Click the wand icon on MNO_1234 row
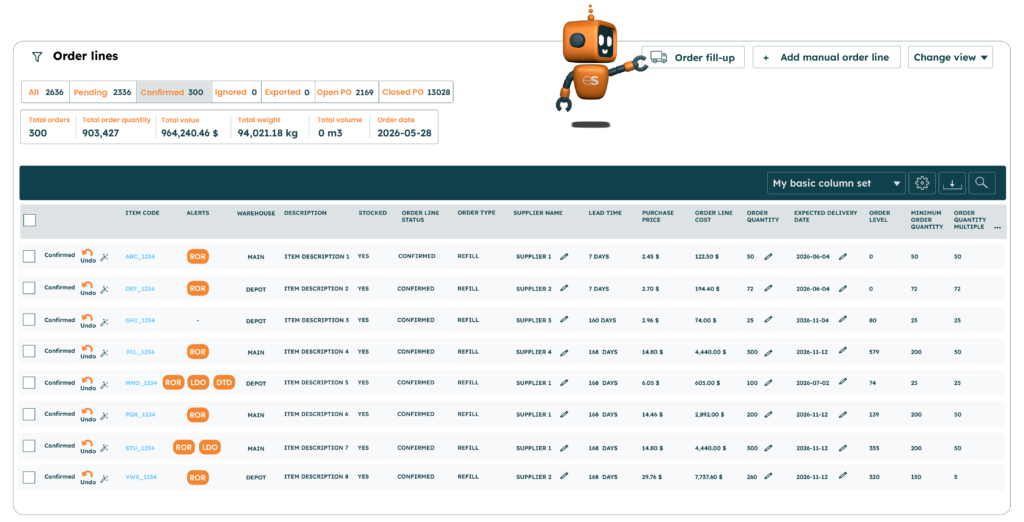The height and width of the screenshot is (522, 1024). (x=104, y=383)
